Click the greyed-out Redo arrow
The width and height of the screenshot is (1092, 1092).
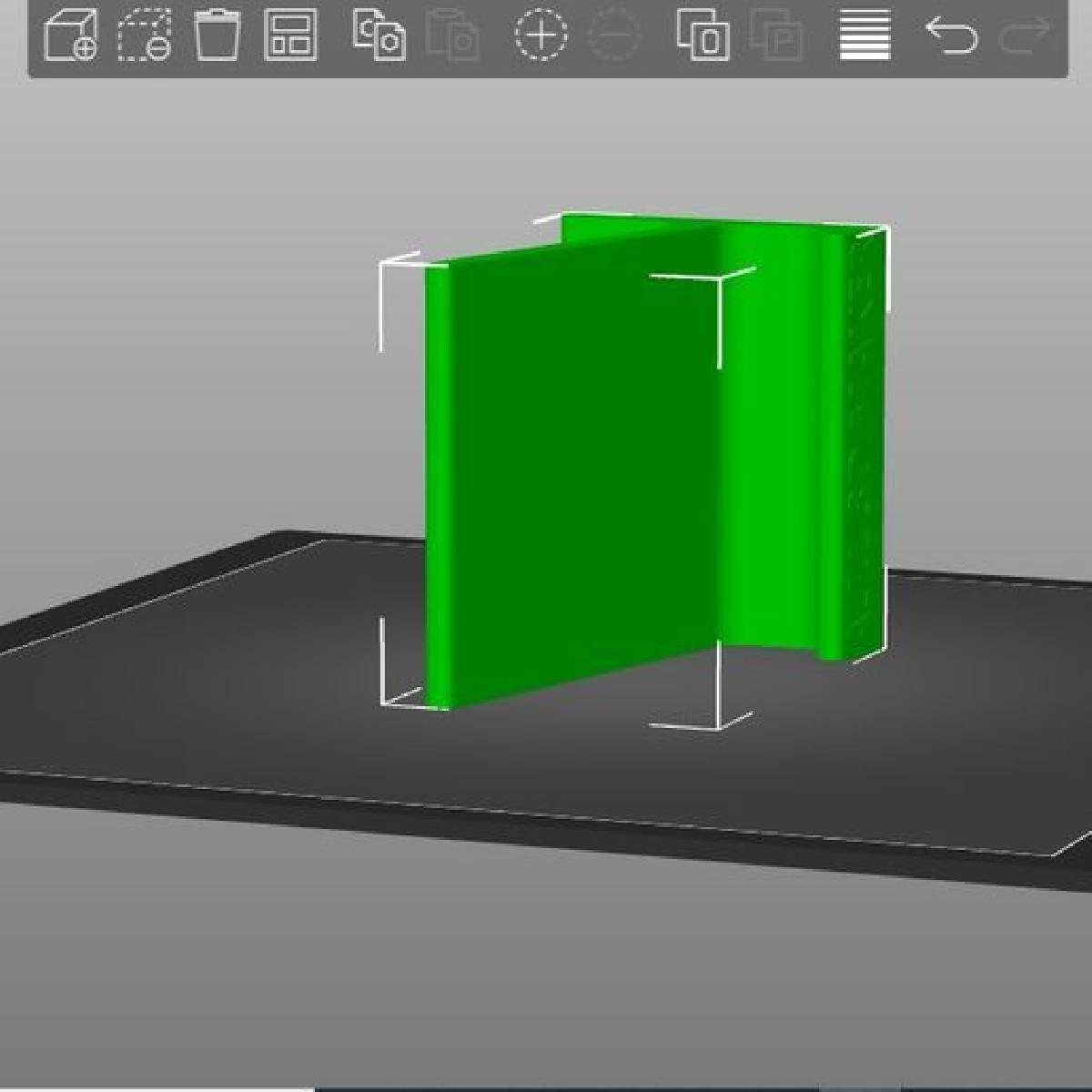pos(1025,36)
